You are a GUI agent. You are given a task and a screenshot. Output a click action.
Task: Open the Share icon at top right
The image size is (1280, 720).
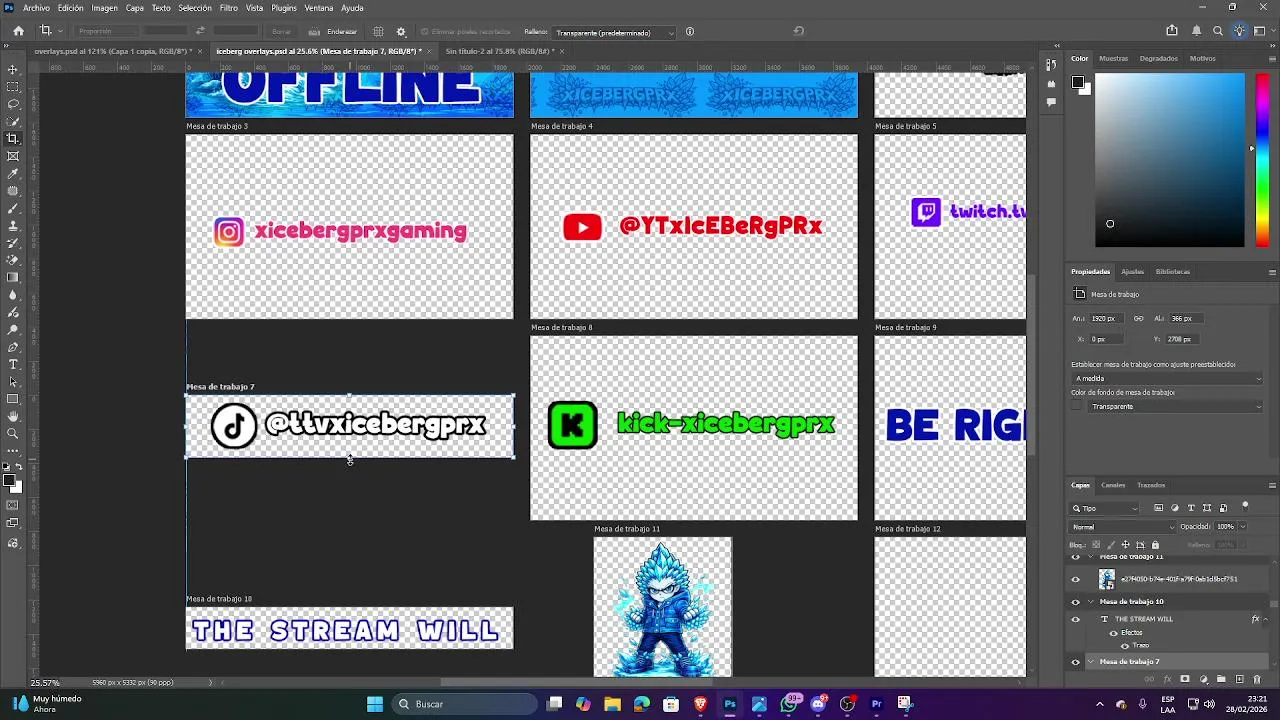1172,31
